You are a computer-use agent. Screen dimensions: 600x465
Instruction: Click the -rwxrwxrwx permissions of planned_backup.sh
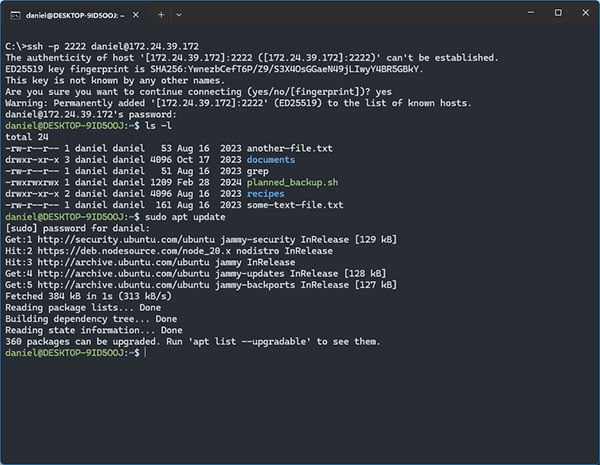click(x=32, y=182)
